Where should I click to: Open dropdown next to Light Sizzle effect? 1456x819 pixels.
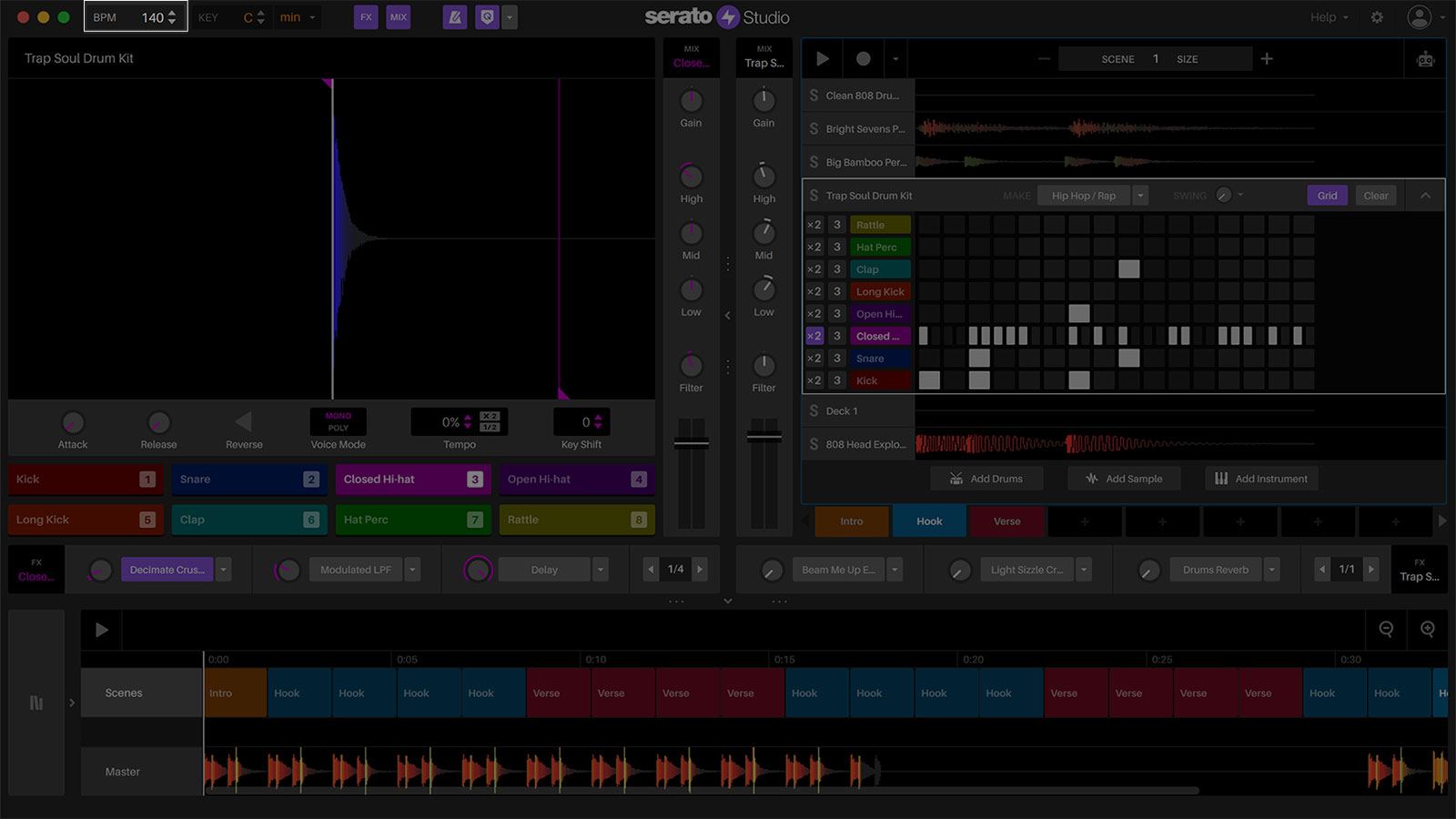pos(1084,570)
